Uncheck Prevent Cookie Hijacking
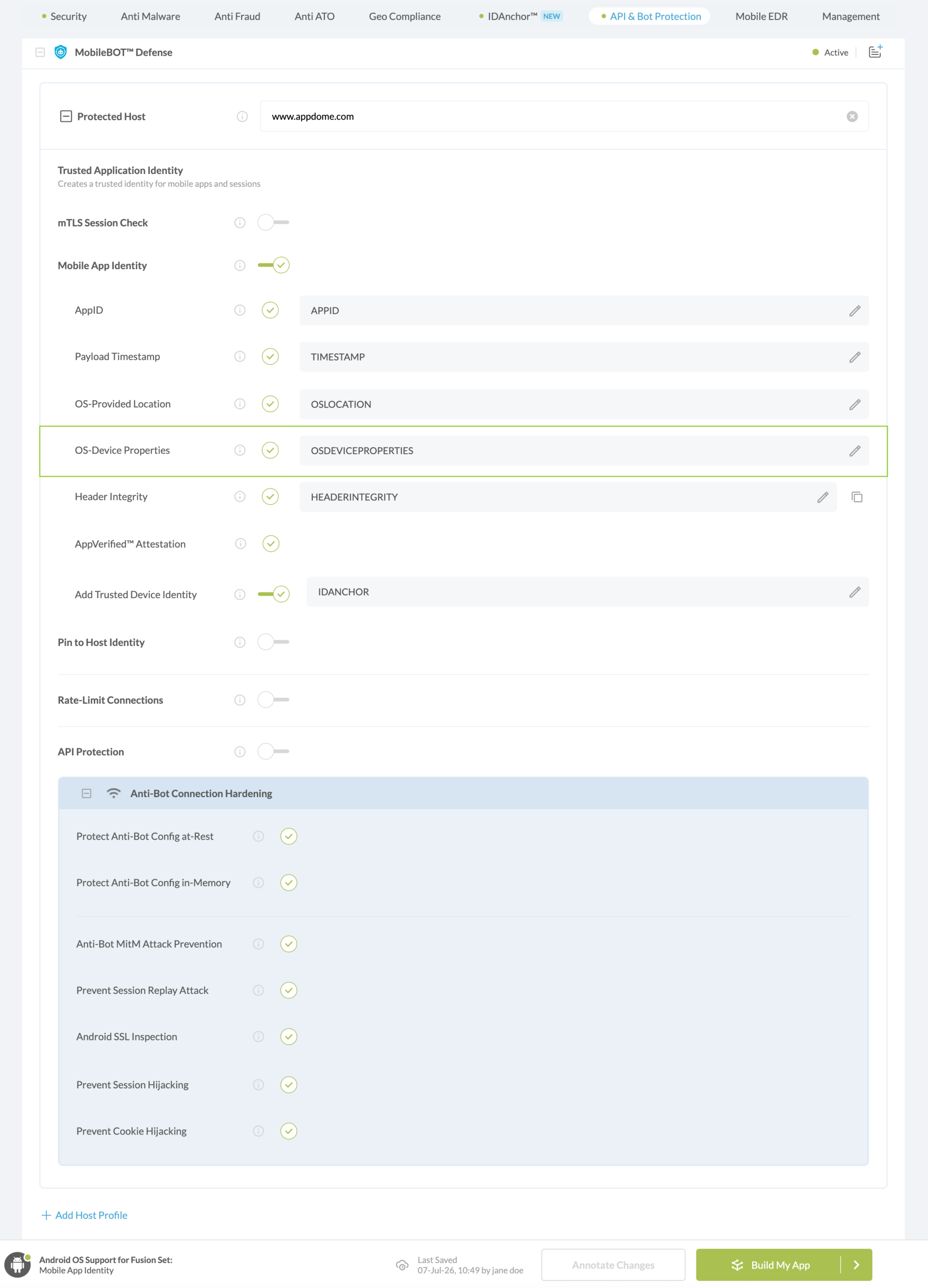The height and width of the screenshot is (1288, 928). tap(289, 1131)
